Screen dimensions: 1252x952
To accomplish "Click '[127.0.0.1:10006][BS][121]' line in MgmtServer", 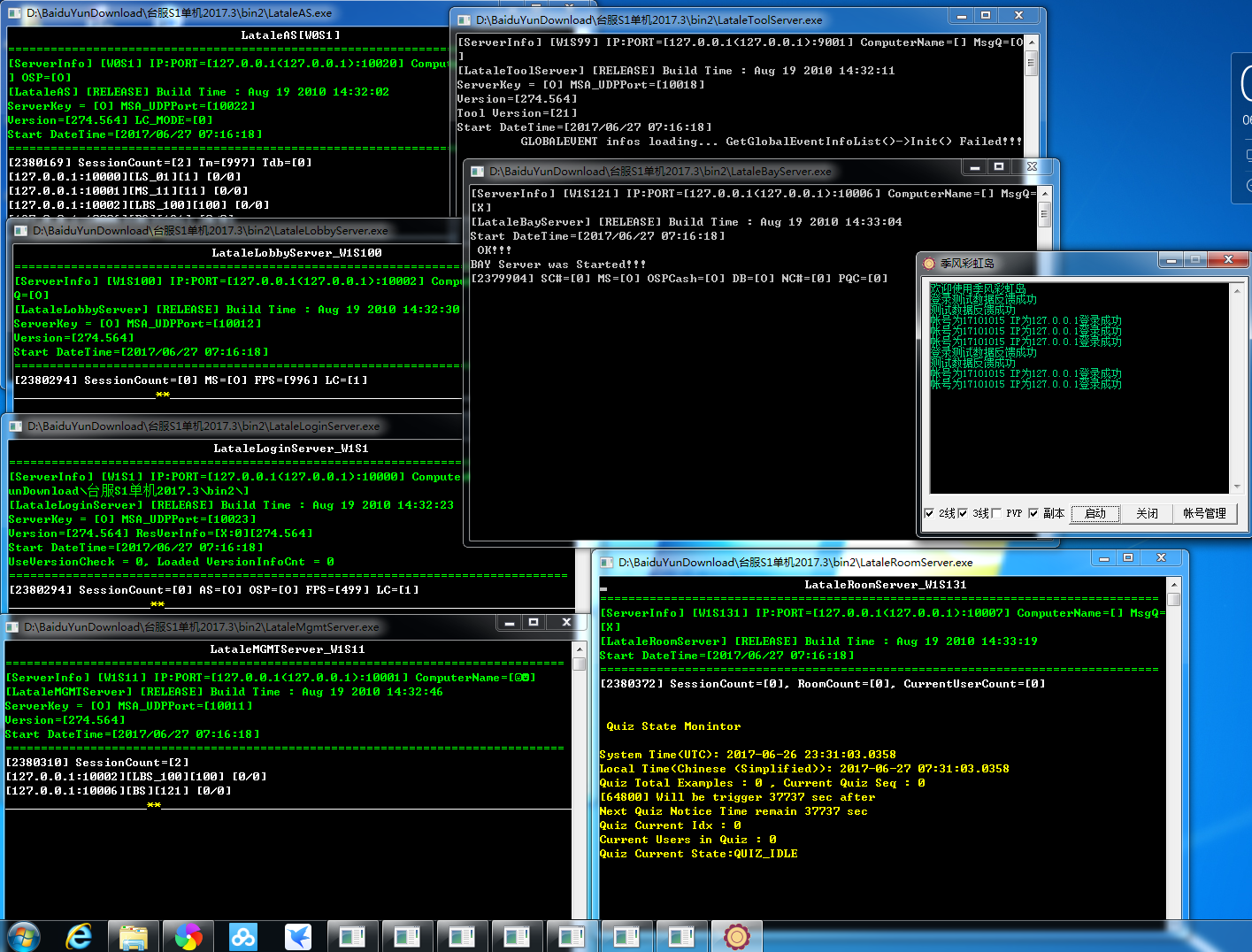I will [119, 791].
